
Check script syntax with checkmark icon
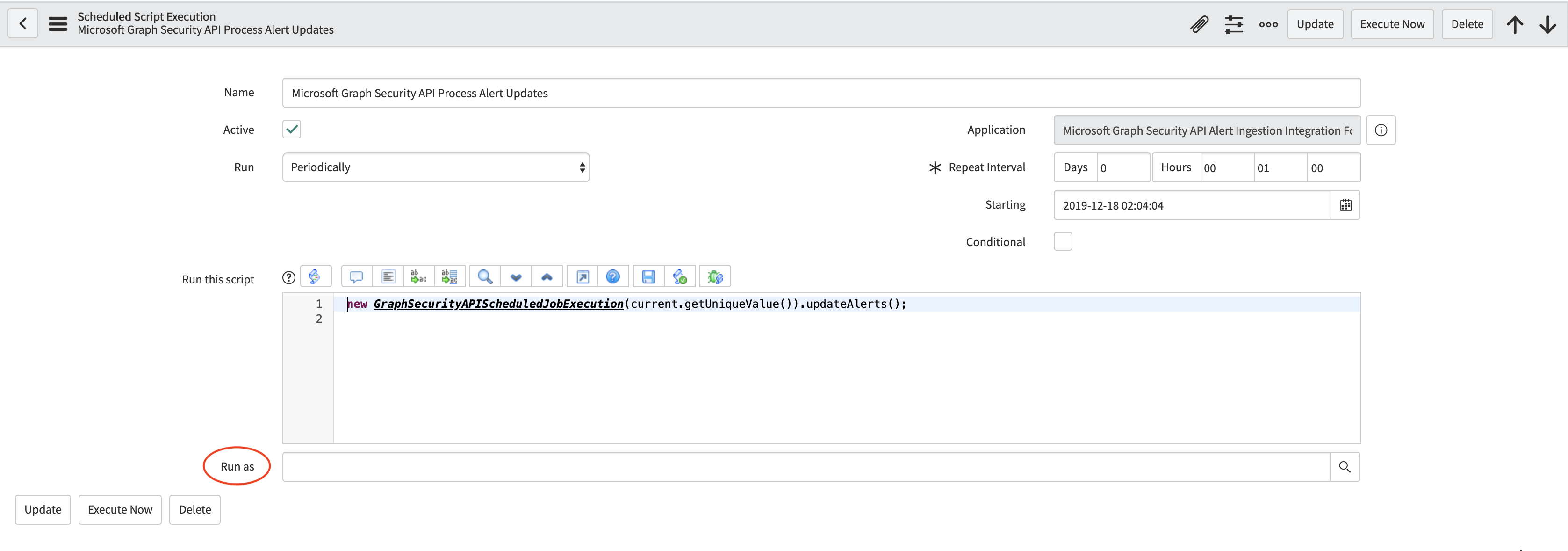click(x=680, y=277)
